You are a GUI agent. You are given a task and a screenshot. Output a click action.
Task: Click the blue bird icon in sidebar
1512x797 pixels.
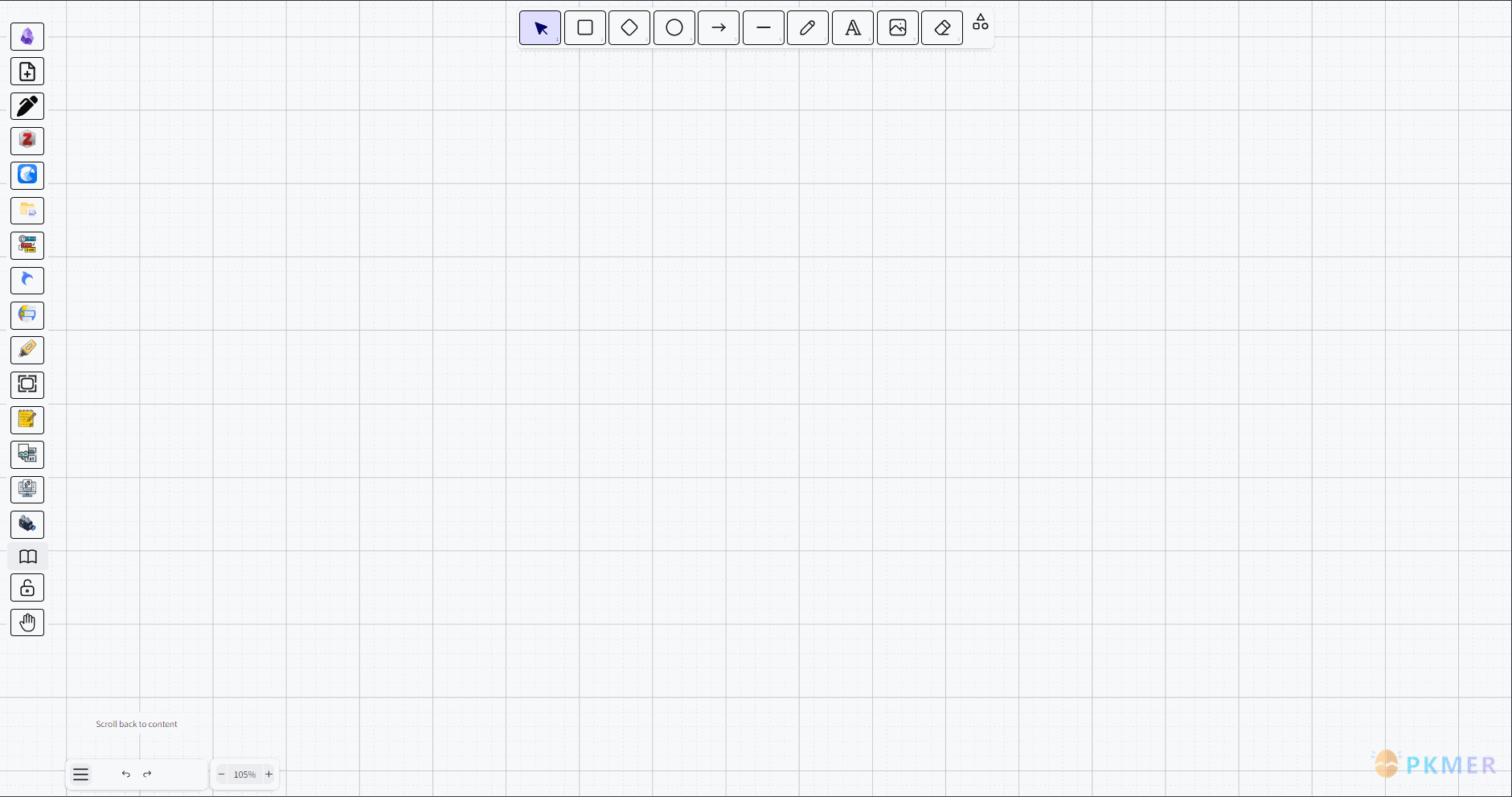(27, 281)
